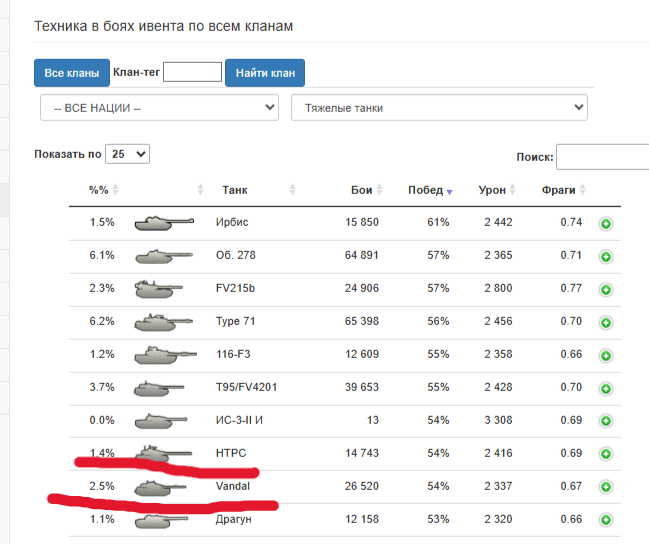Expand details for Драгун green plus
The width and height of the screenshot is (649, 544).
click(606, 520)
